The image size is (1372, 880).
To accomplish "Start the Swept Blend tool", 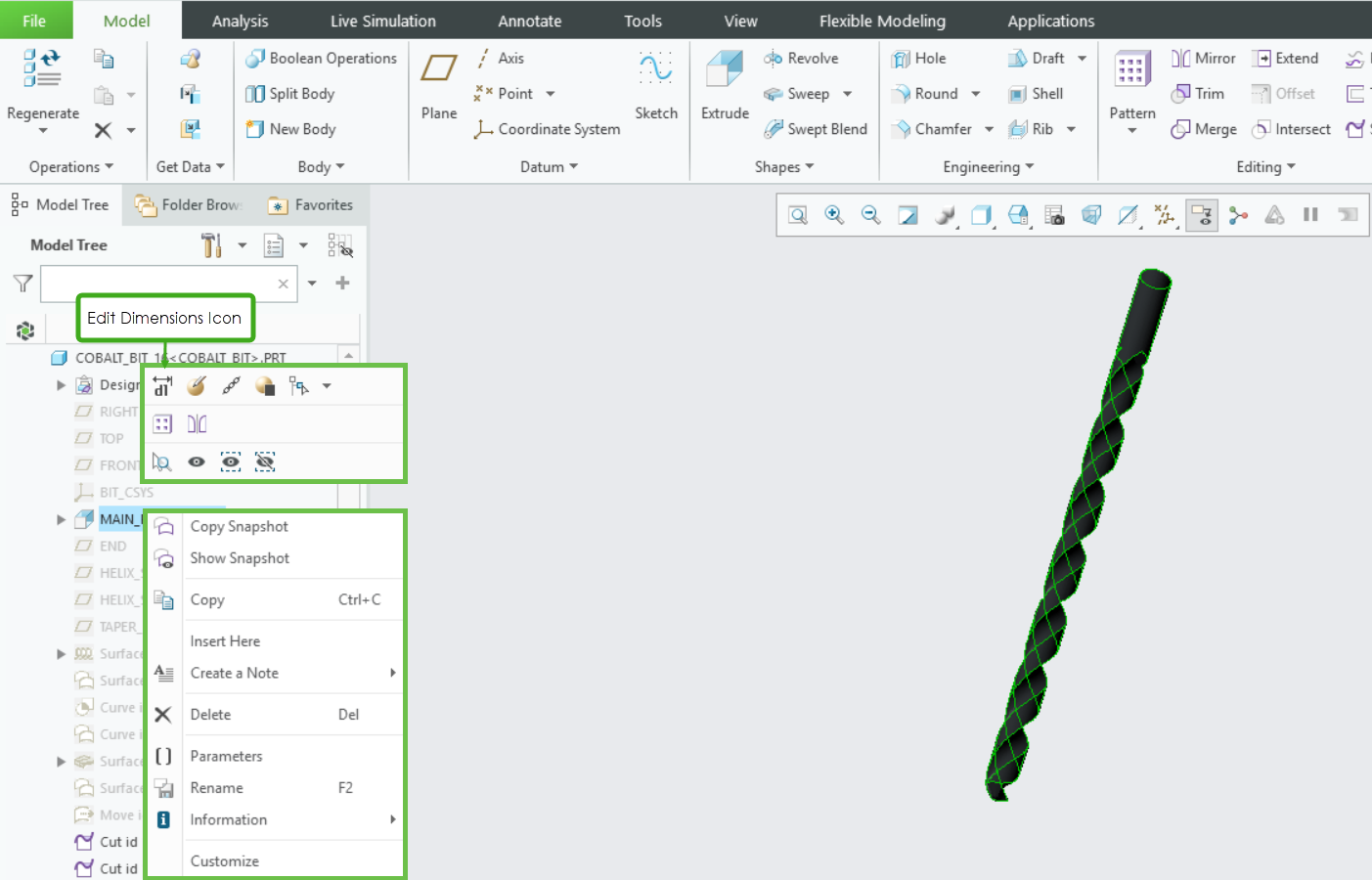I will 815,129.
